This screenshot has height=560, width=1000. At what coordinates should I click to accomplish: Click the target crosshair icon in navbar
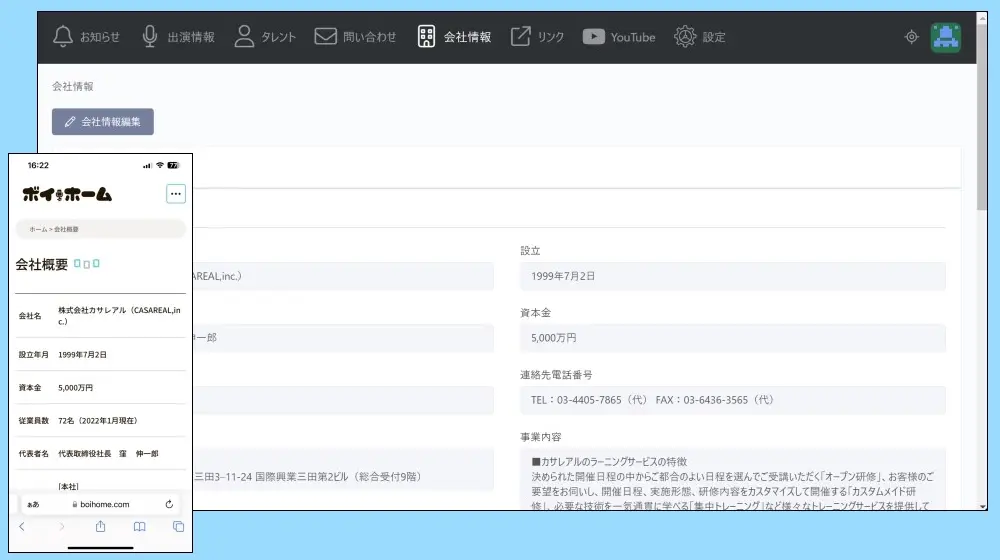(x=911, y=37)
